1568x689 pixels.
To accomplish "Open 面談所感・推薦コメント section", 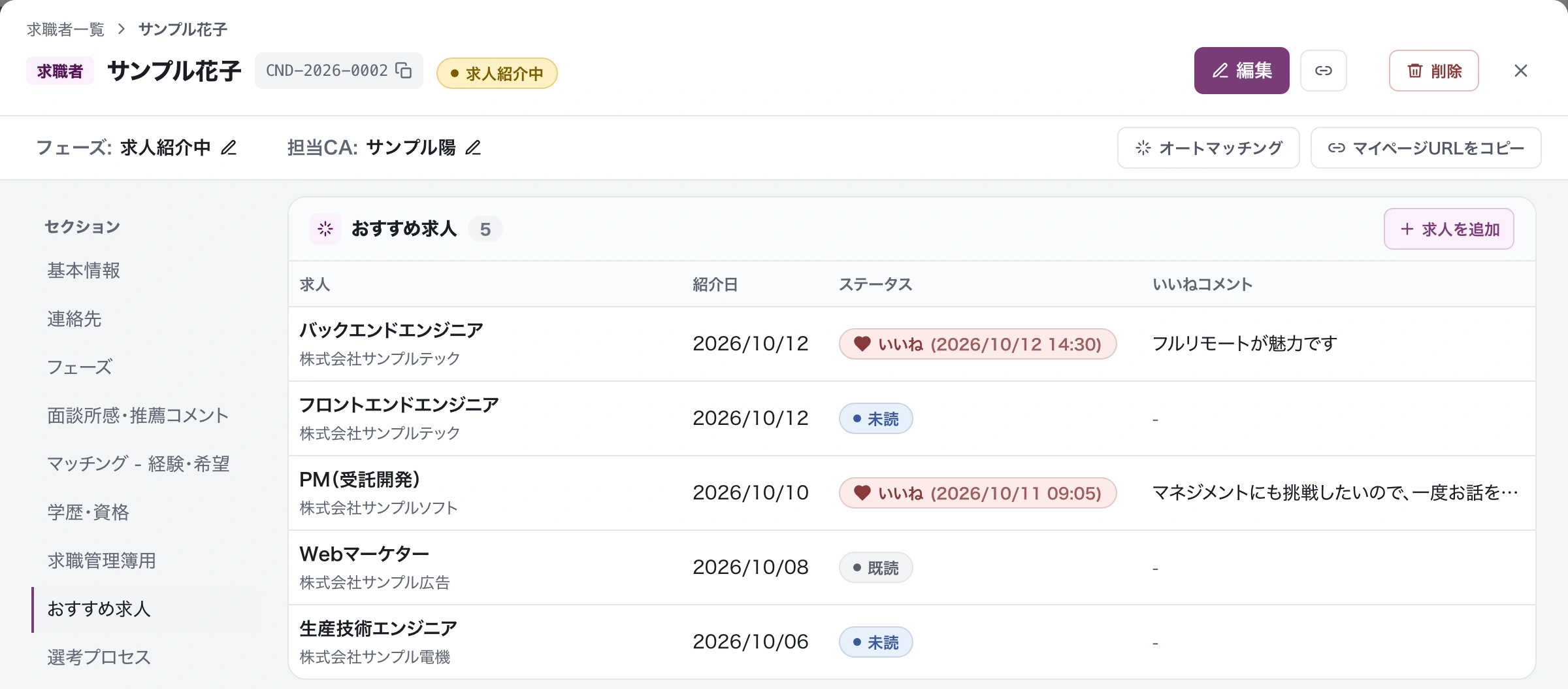I will (x=138, y=416).
